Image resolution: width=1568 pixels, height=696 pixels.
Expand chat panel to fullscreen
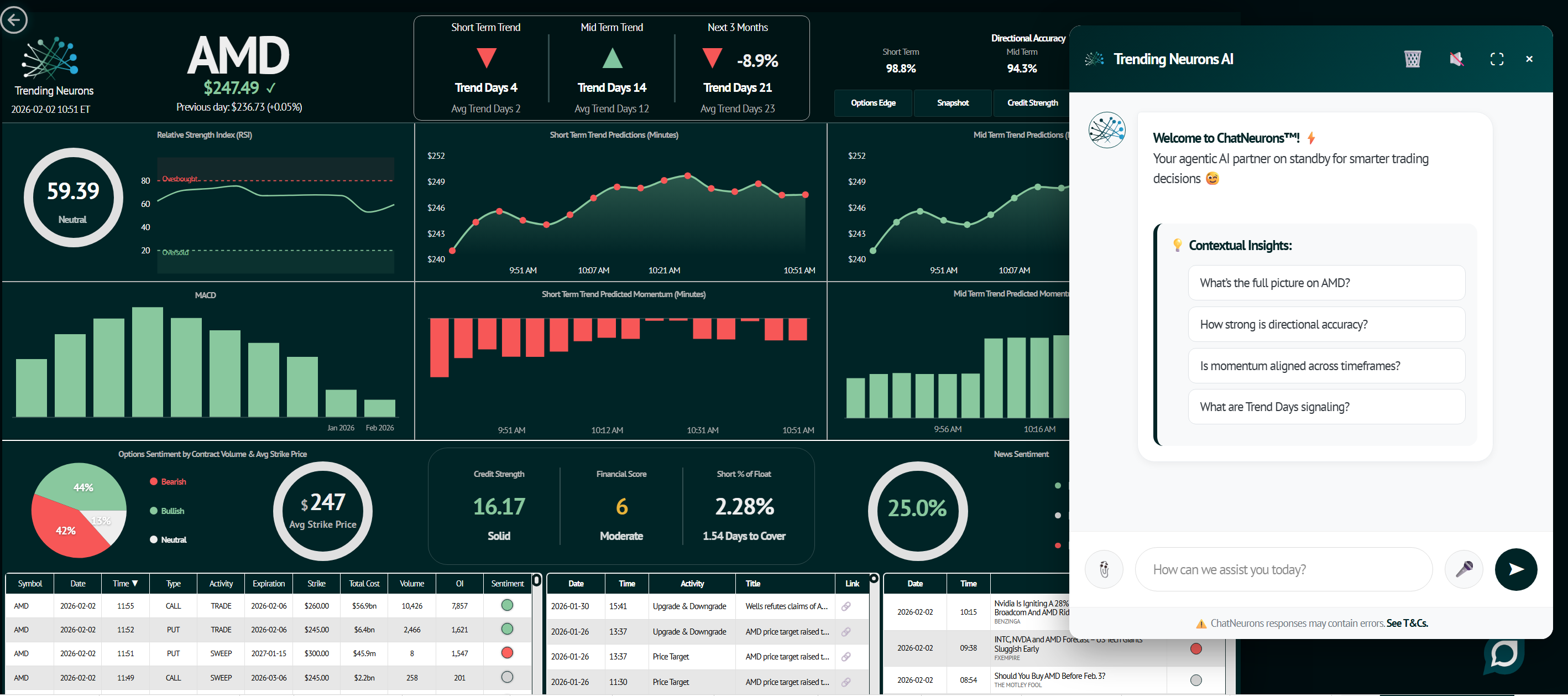coord(1496,59)
